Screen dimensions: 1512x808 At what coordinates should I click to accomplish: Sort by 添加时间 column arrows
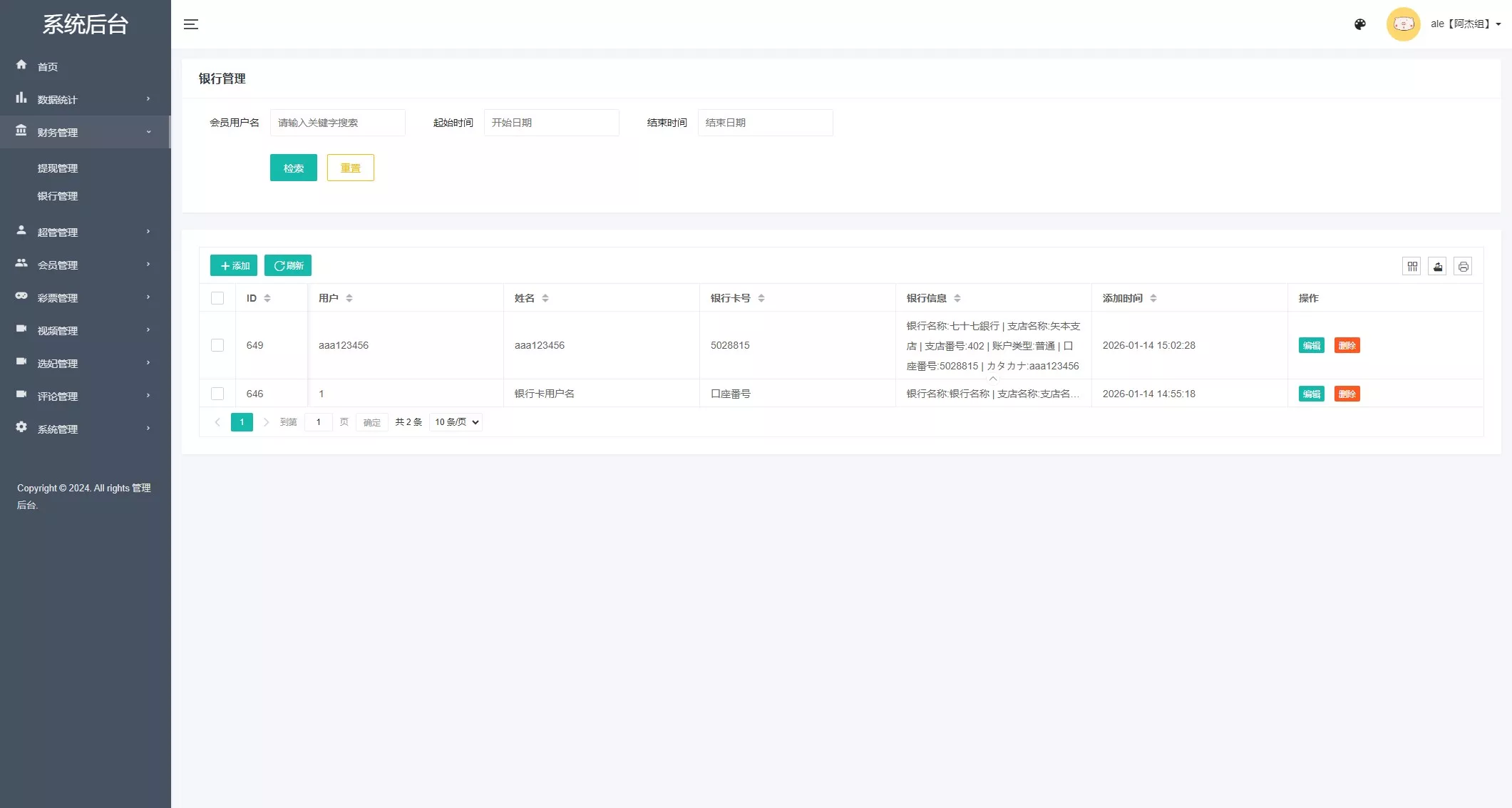(x=1153, y=298)
